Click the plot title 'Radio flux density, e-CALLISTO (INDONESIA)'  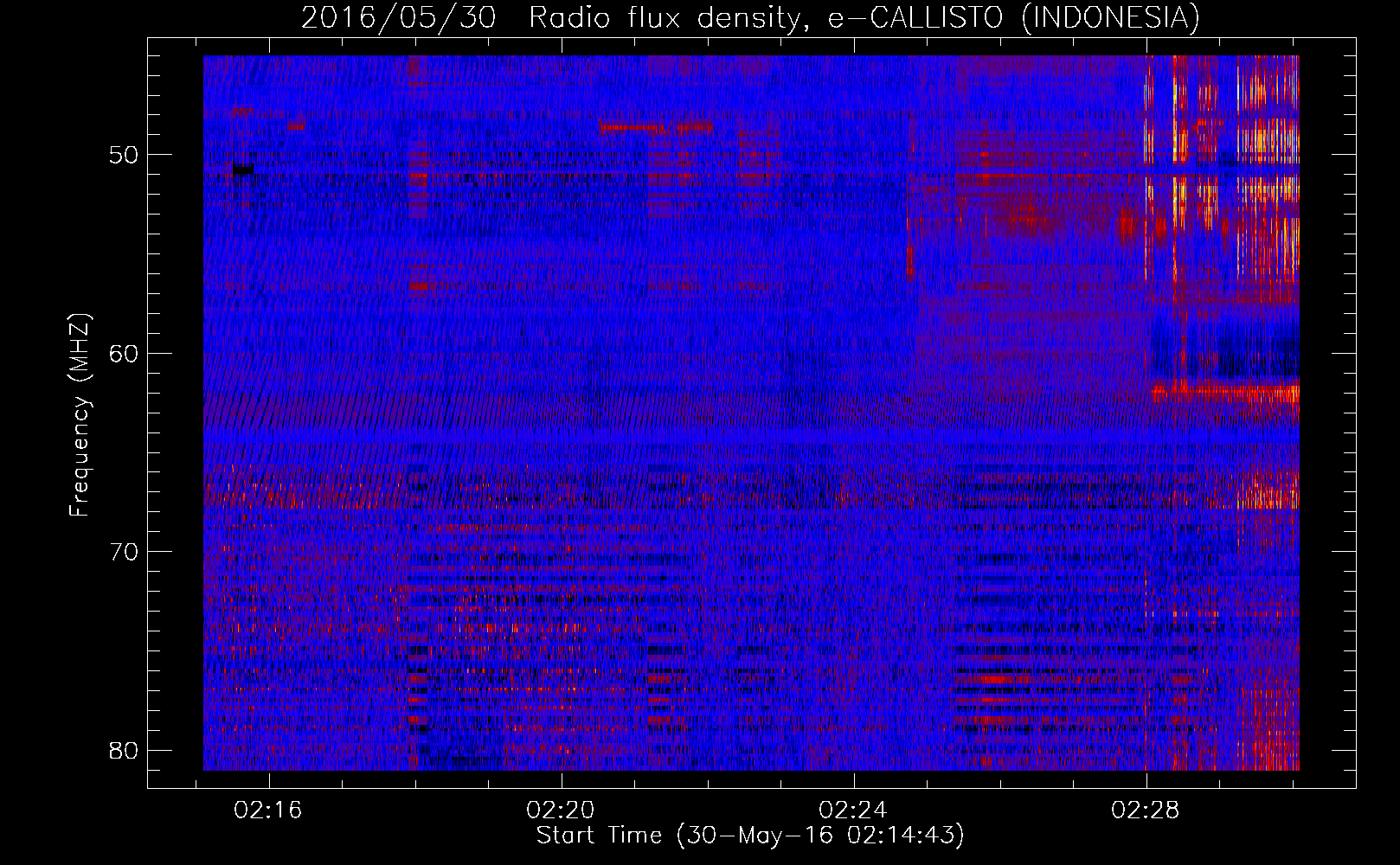click(x=864, y=17)
